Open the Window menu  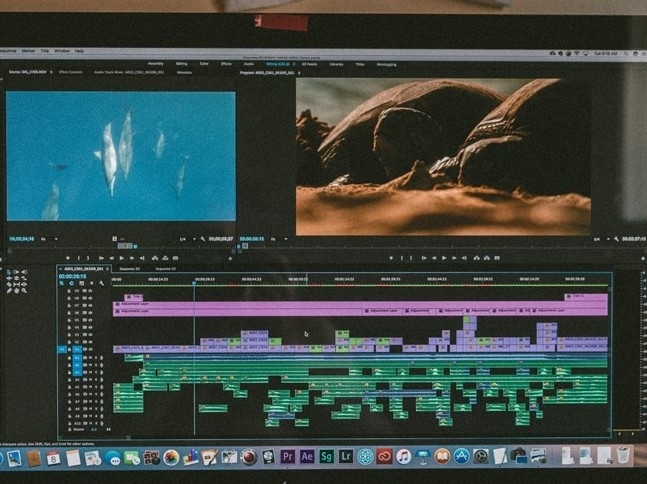[62, 50]
